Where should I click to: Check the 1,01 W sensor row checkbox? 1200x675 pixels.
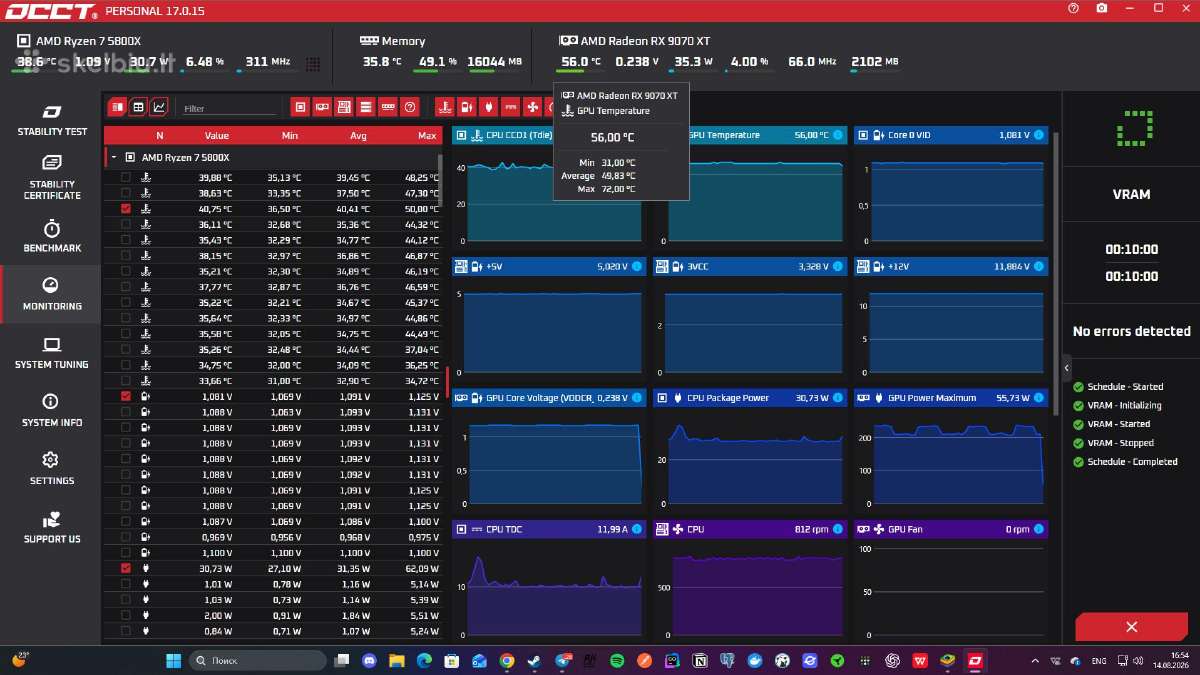click(x=126, y=584)
